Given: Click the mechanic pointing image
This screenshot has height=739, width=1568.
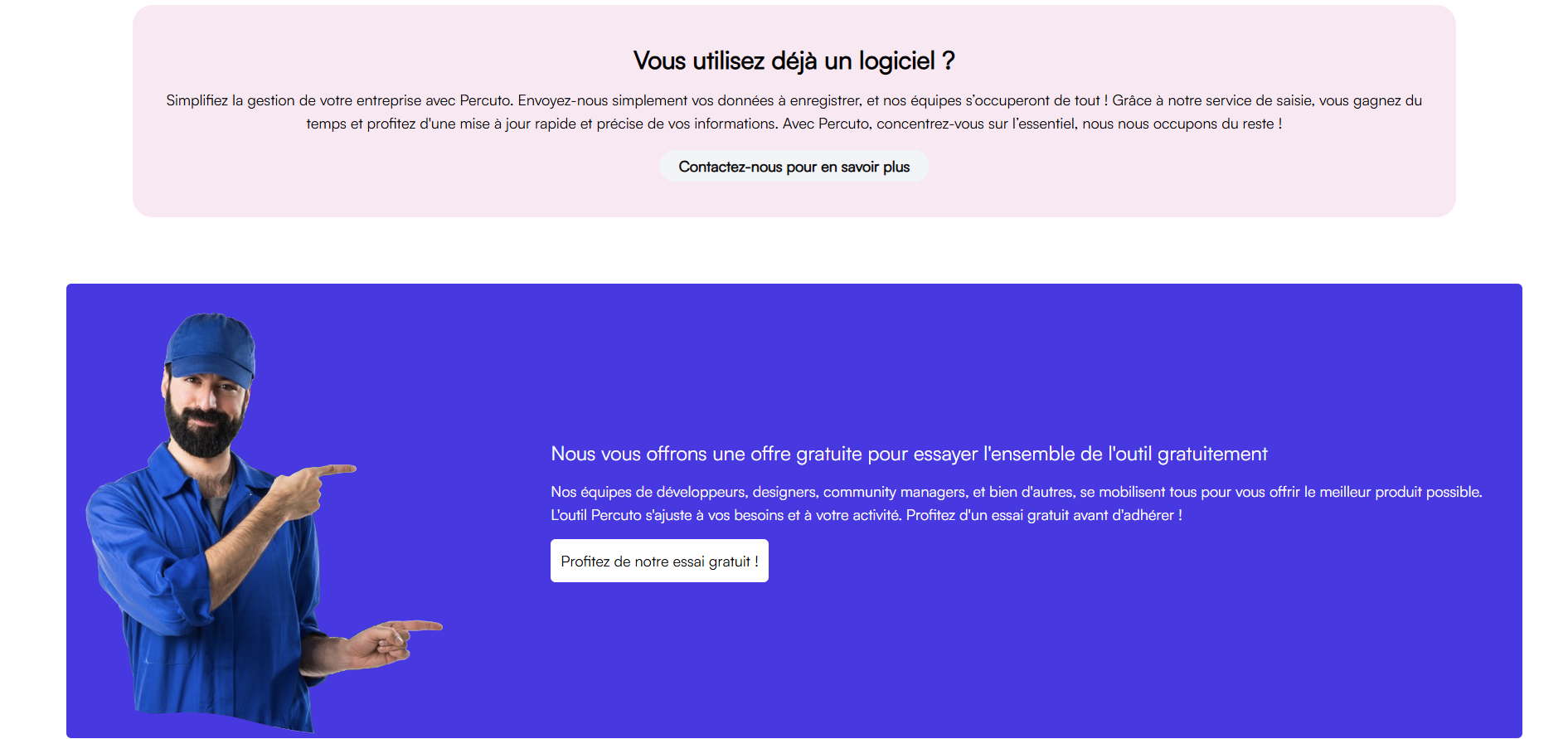Looking at the screenshot, I should click(x=264, y=523).
